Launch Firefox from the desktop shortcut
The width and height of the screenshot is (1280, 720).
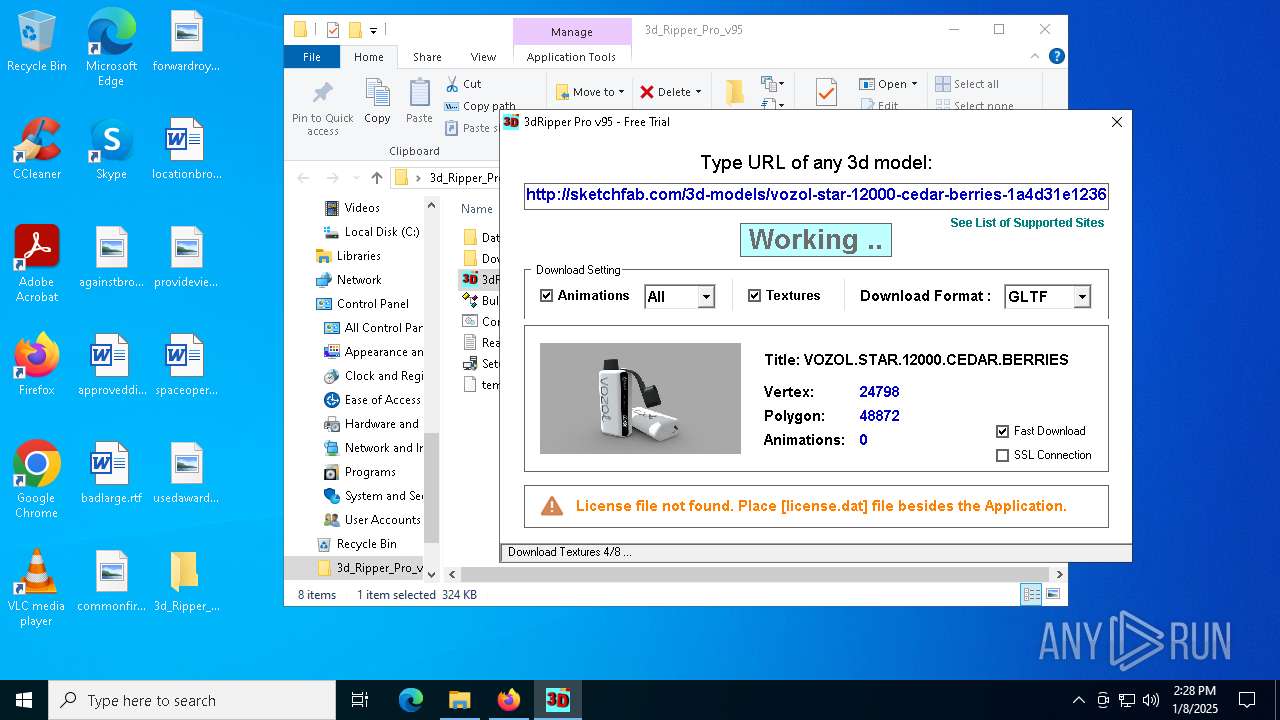click(37, 366)
